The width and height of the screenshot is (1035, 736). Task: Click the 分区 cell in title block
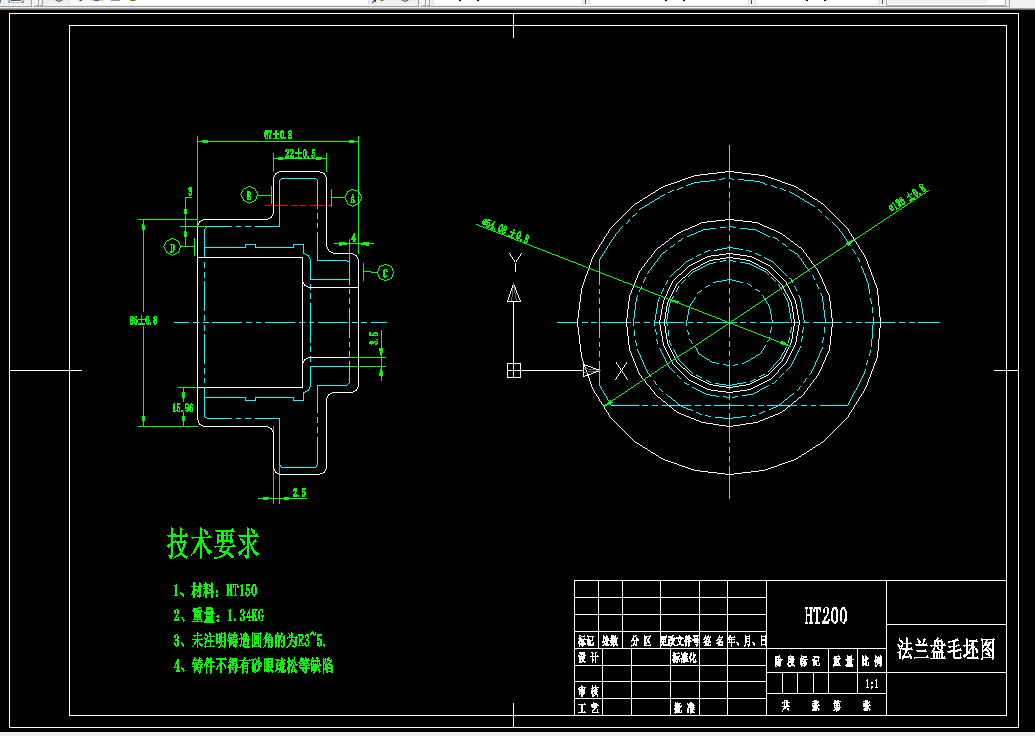click(x=641, y=641)
